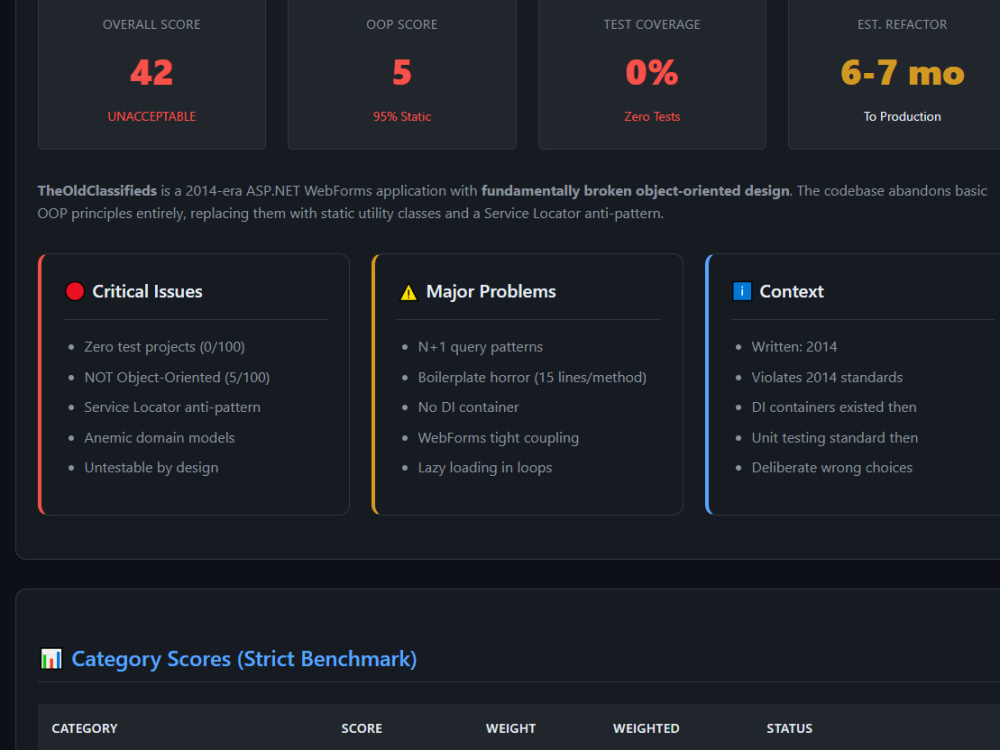Click 'Lazy loading in loops' item
The height and width of the screenshot is (750, 1000).
(x=485, y=467)
